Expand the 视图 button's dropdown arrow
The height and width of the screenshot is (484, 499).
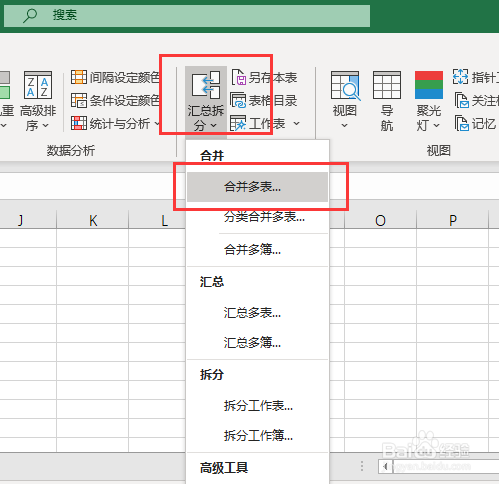click(x=345, y=126)
